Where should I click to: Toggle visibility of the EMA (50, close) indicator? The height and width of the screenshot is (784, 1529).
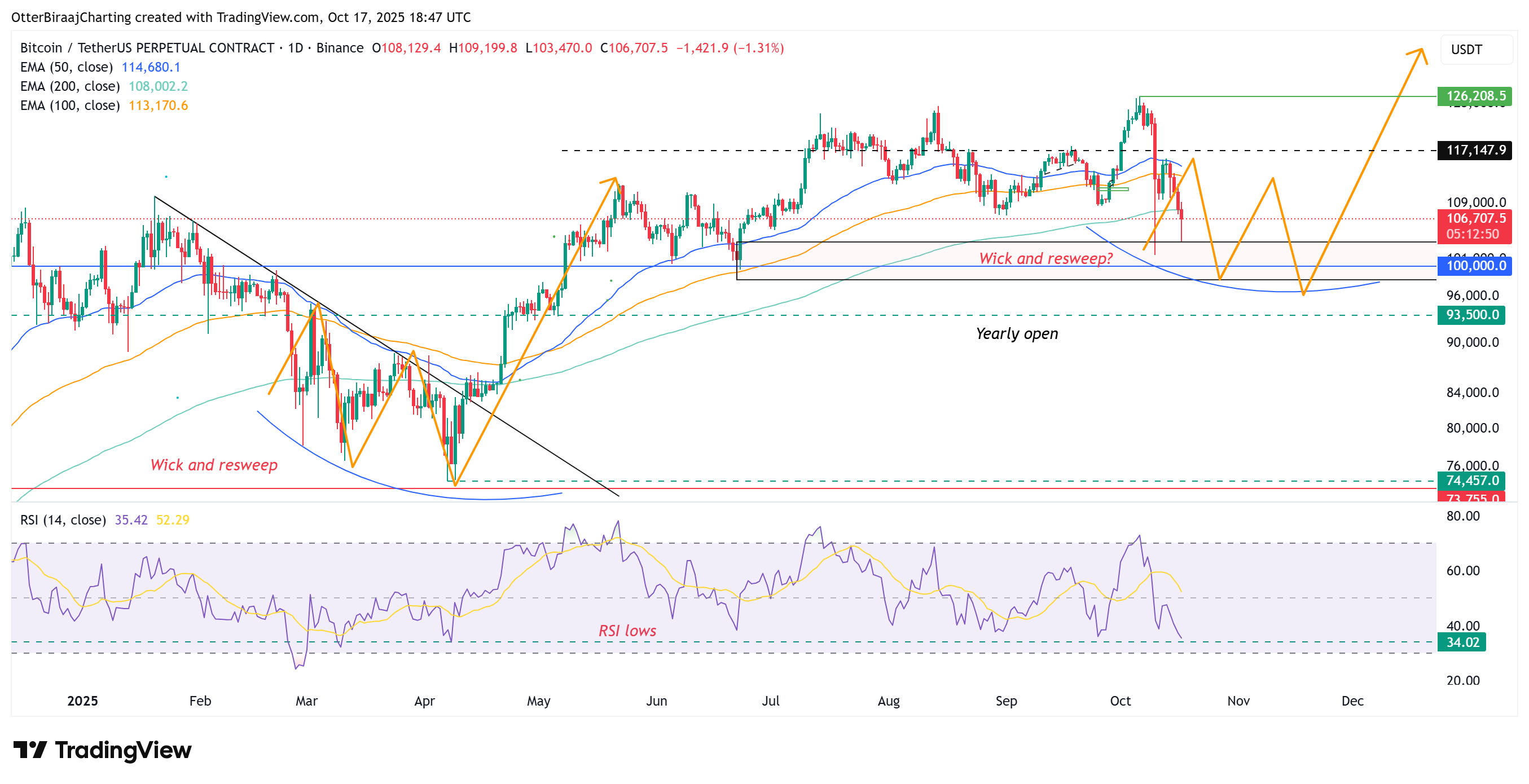tap(65, 67)
